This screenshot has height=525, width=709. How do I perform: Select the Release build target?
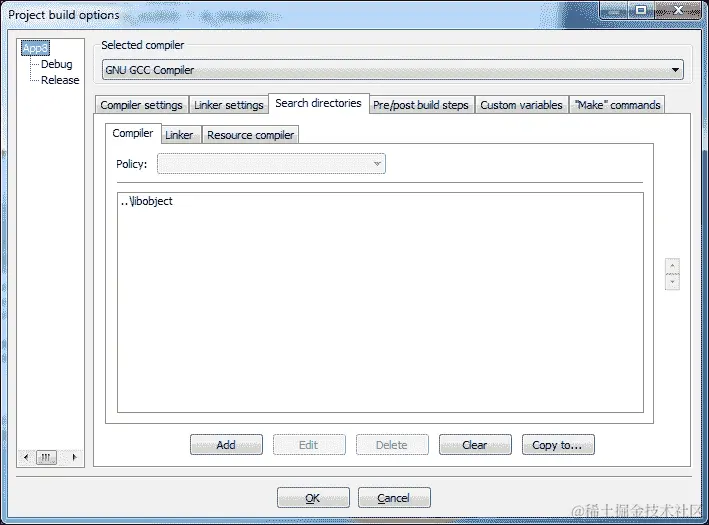(x=60, y=80)
